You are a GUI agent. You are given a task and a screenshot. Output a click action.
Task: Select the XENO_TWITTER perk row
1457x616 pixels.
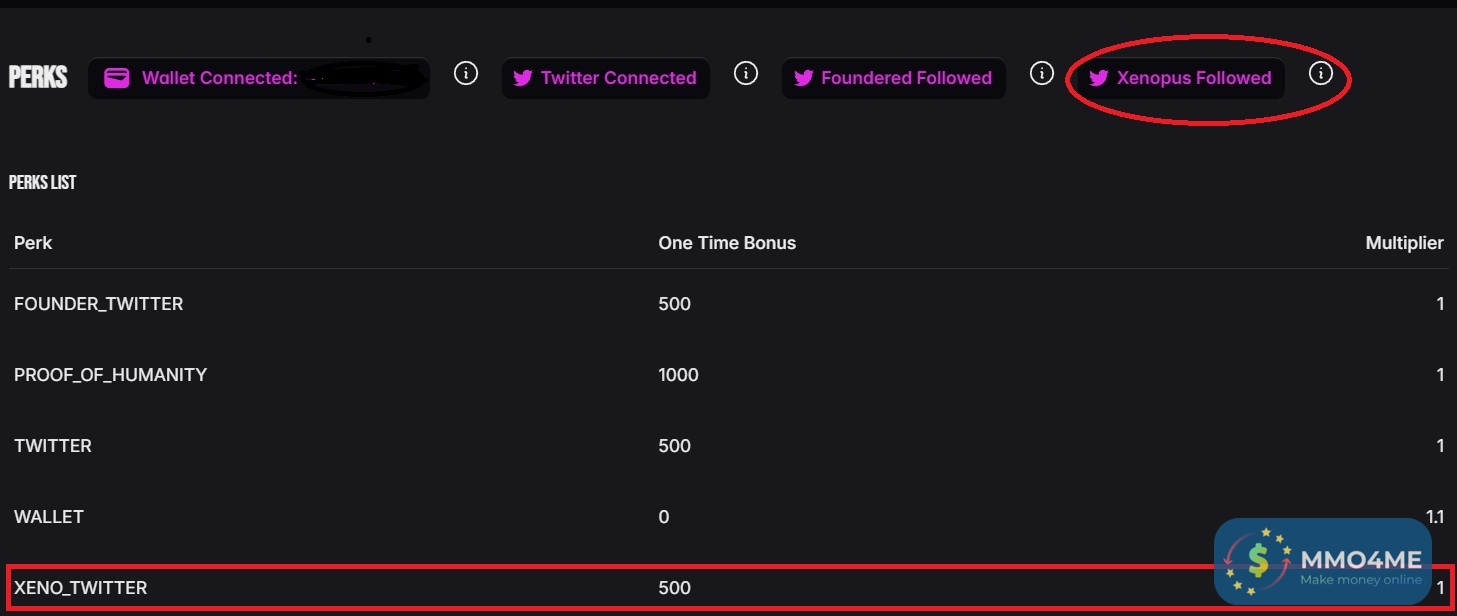pos(80,588)
